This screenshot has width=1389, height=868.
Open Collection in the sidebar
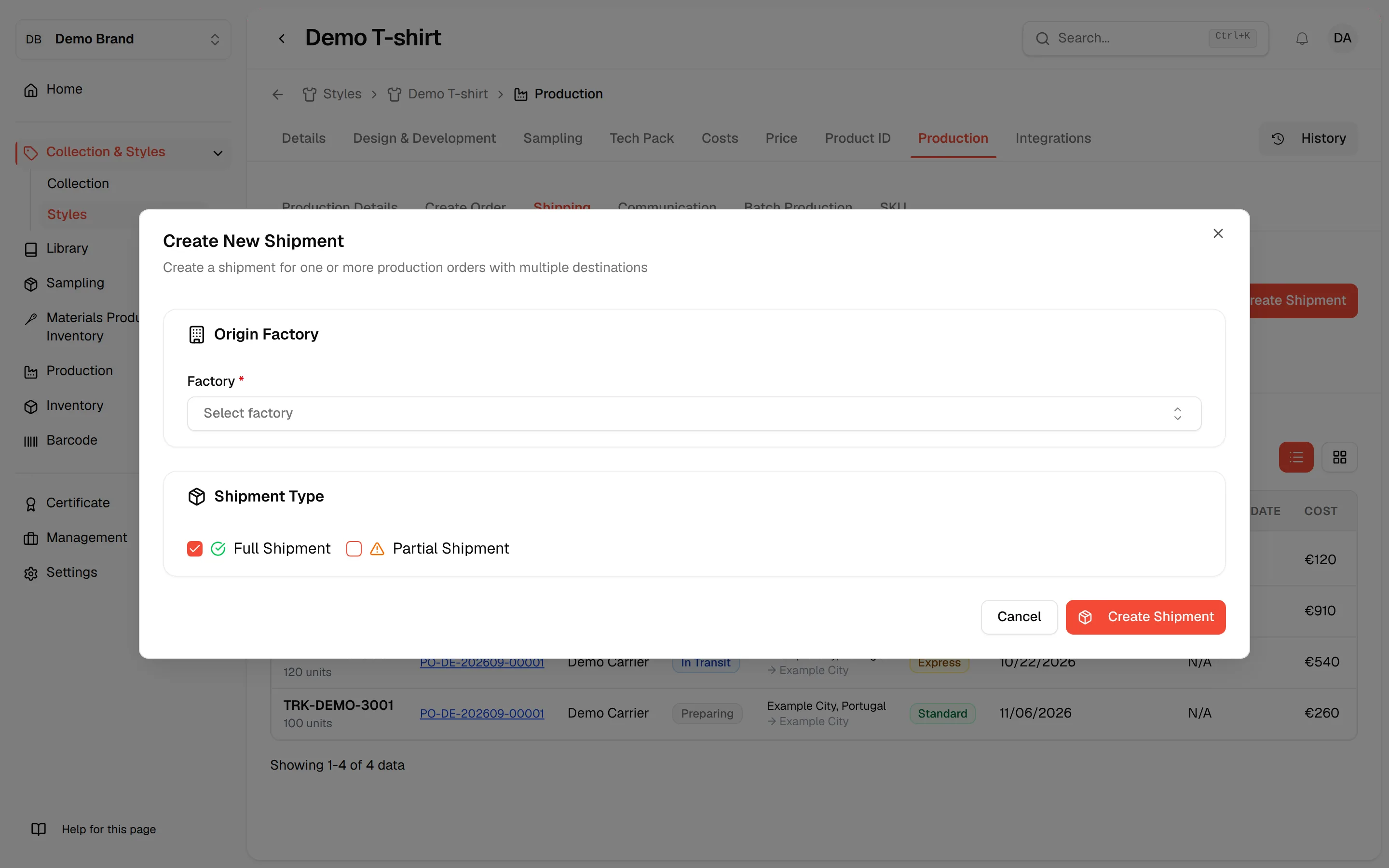point(78,184)
